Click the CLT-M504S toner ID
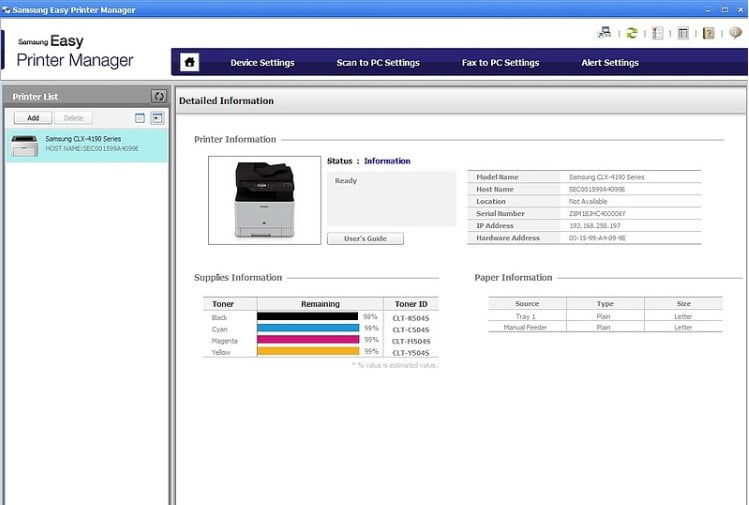The height and width of the screenshot is (505, 749). pyautogui.click(x=411, y=341)
